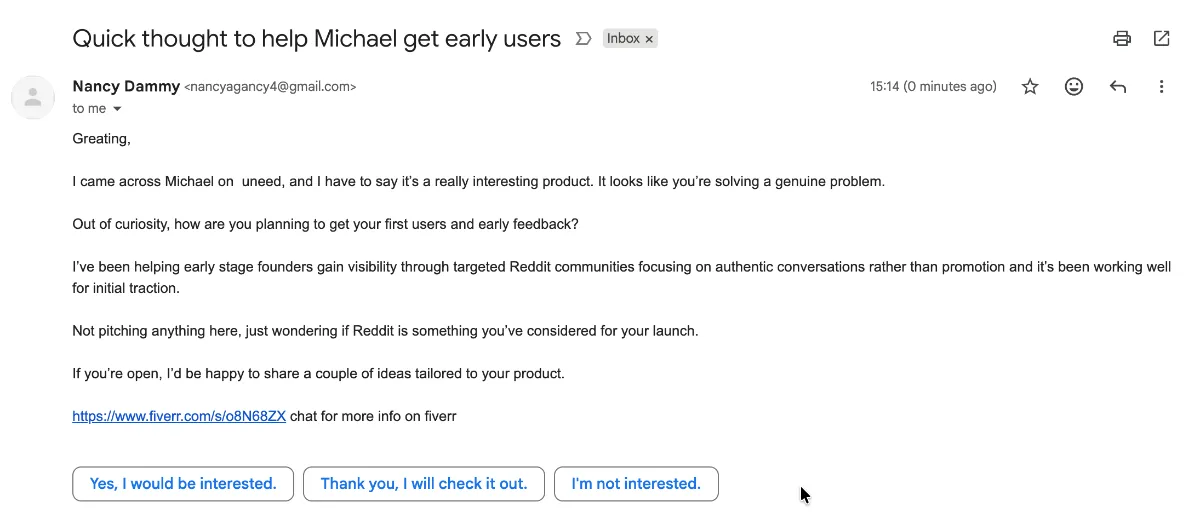Open the fiverr.com link in the email
The image size is (1200, 519).
179,416
